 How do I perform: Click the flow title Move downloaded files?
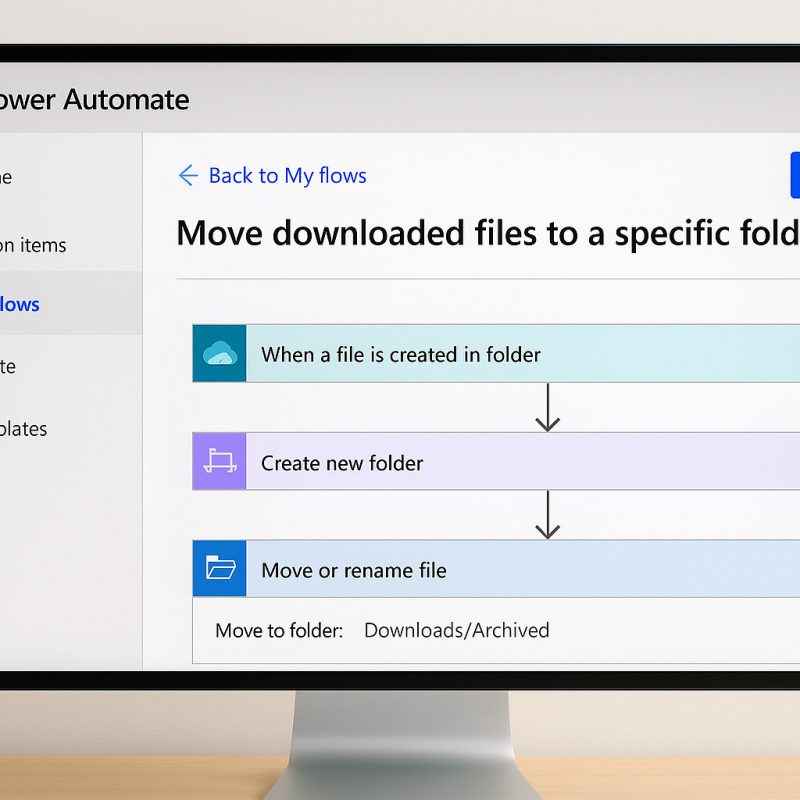(488, 233)
